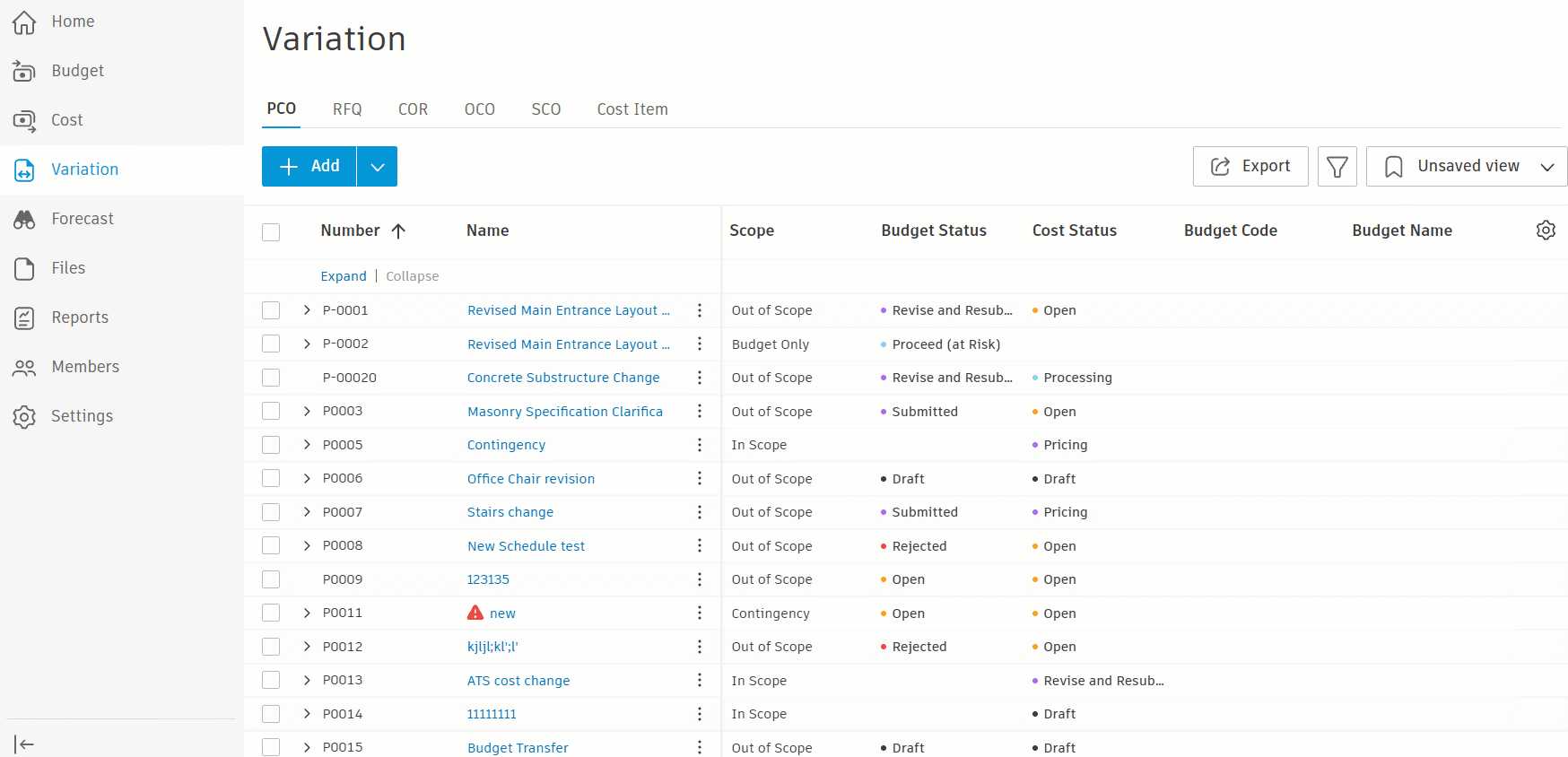Open more options for P-0001 row
Viewport: 1568px width, 757px height.
tap(700, 310)
